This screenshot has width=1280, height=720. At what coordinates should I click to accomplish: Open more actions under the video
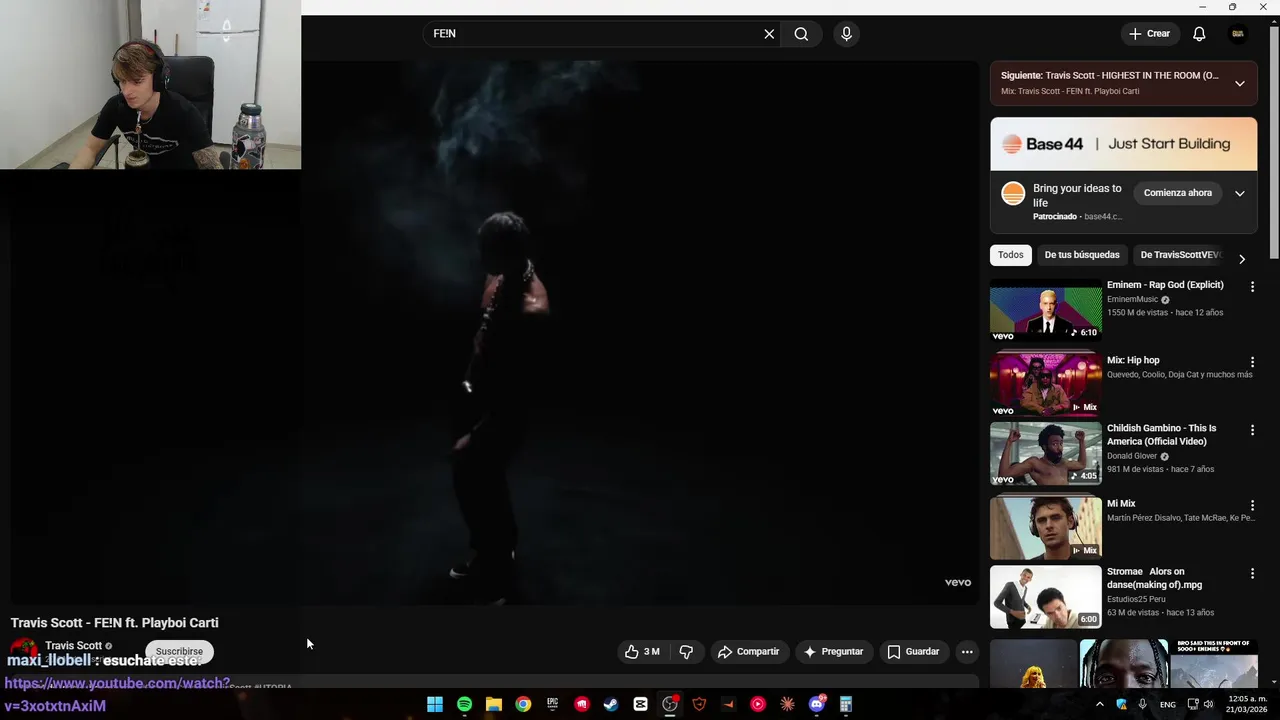[967, 652]
